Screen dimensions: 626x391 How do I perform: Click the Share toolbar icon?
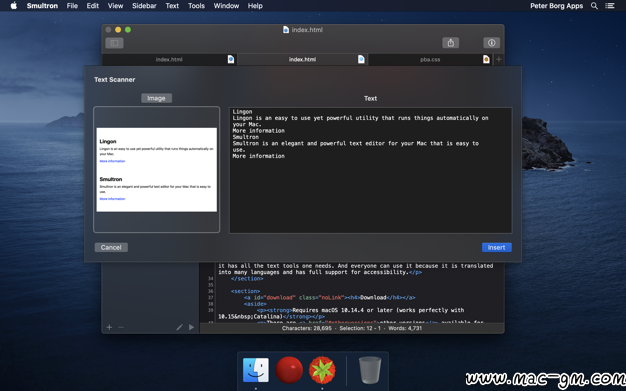(x=450, y=43)
